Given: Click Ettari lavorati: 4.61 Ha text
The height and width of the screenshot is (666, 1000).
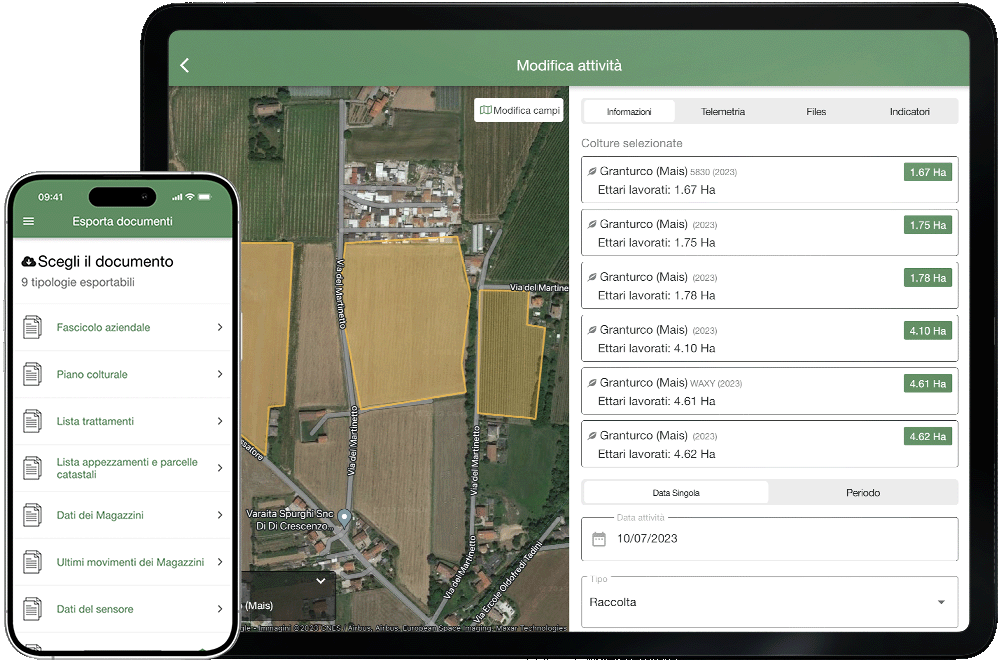Looking at the screenshot, I should pos(656,401).
